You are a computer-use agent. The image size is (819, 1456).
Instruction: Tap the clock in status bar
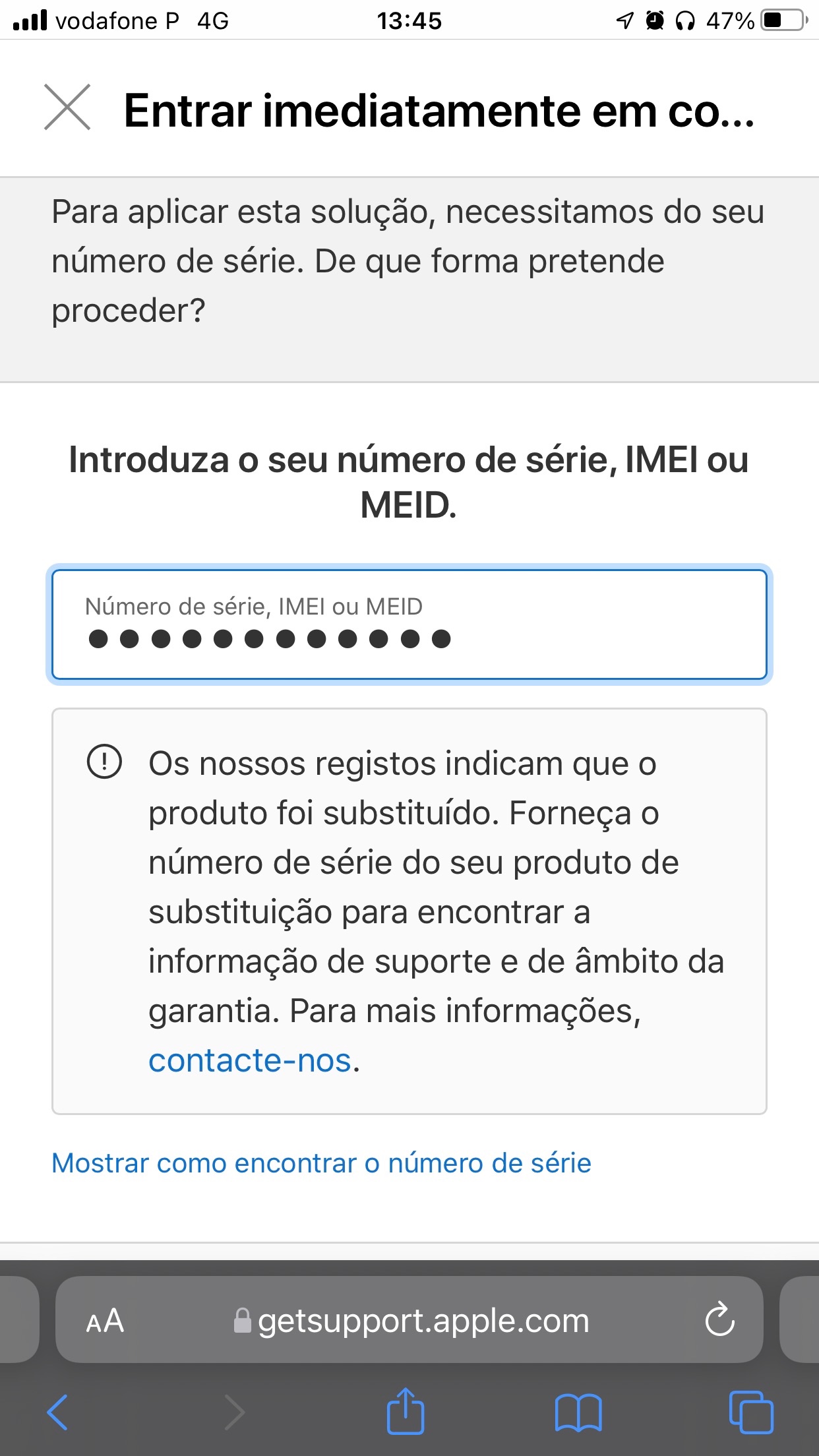tap(409, 21)
